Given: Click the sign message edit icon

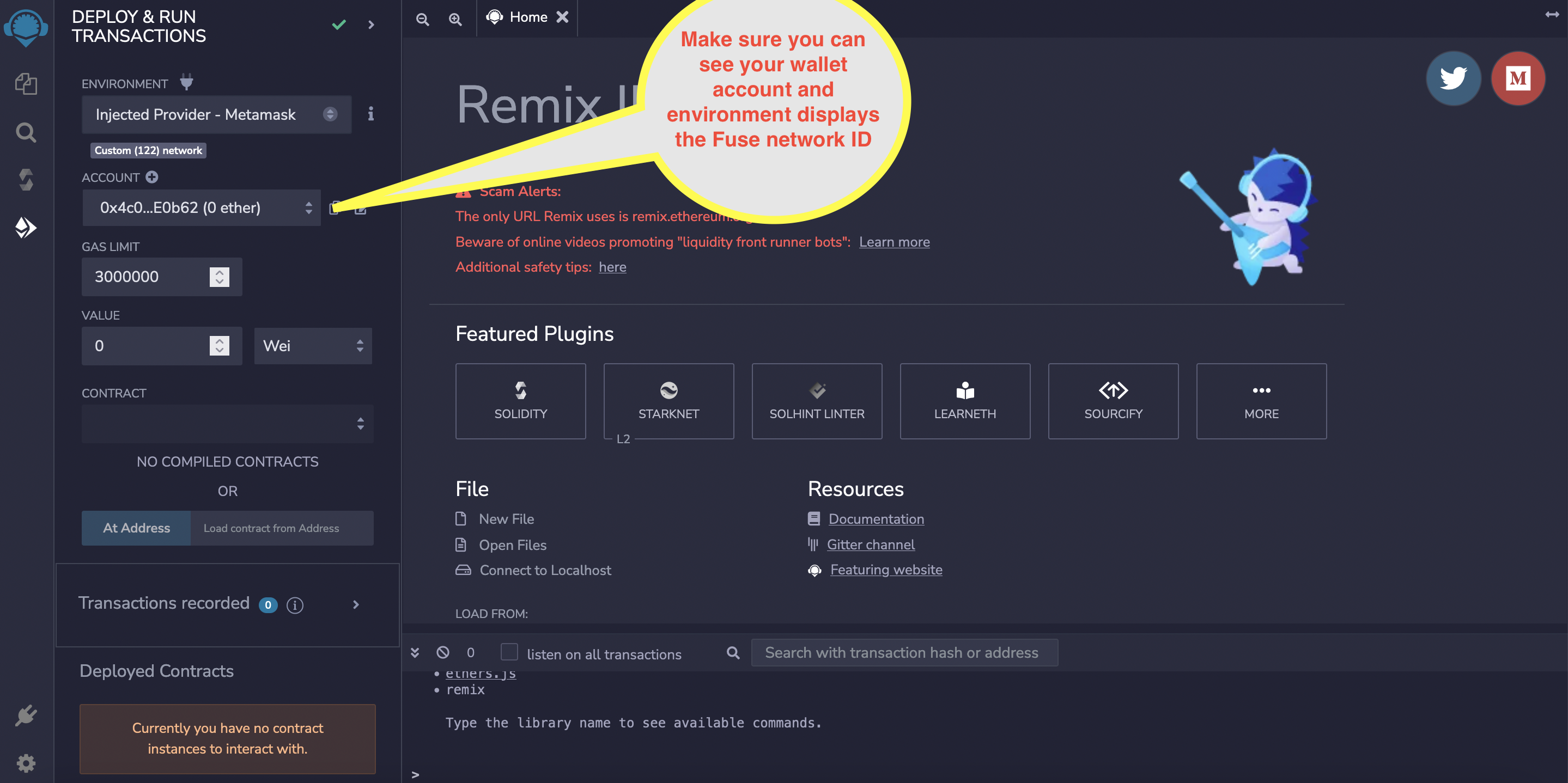Looking at the screenshot, I should click(x=361, y=209).
